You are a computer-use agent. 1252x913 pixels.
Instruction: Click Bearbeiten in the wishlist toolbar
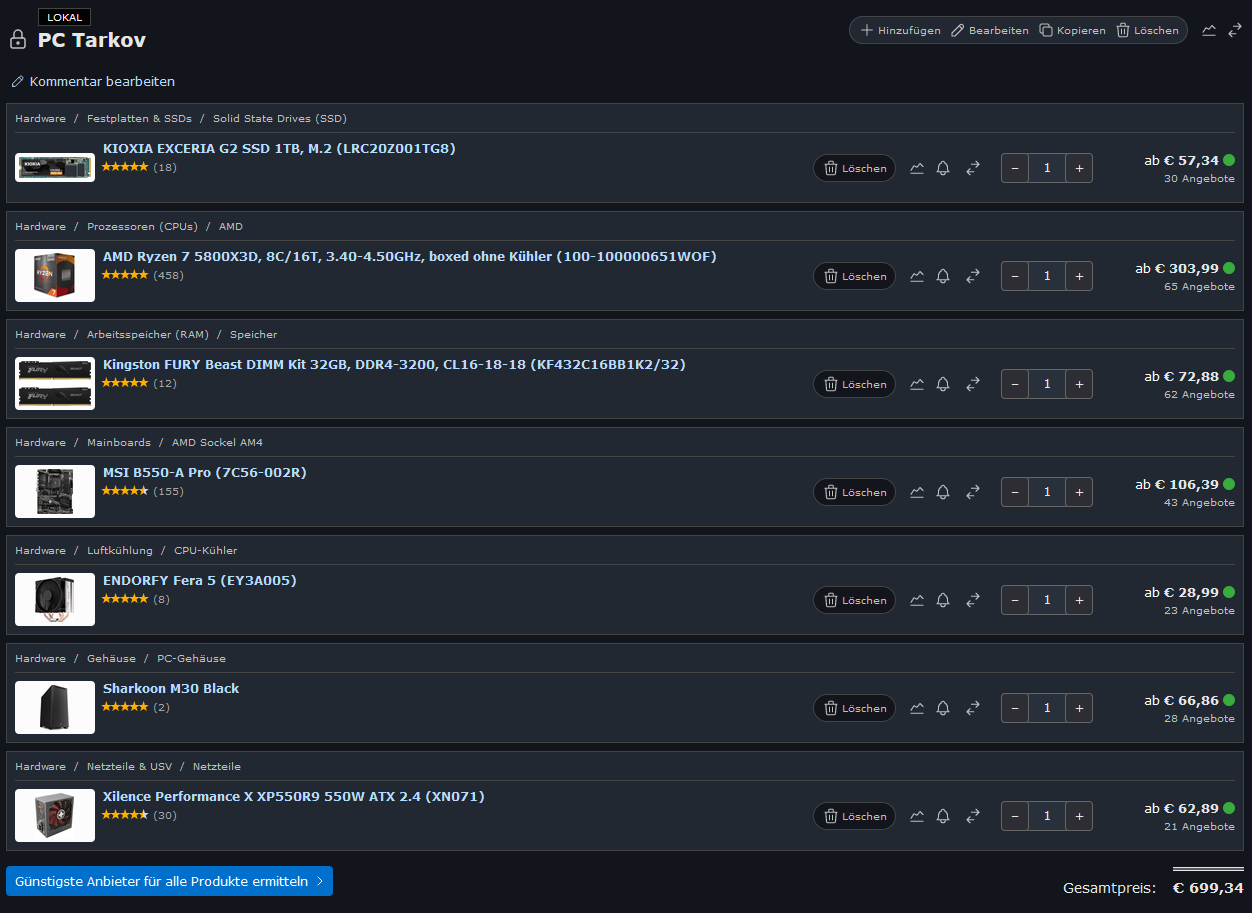[x=989, y=30]
